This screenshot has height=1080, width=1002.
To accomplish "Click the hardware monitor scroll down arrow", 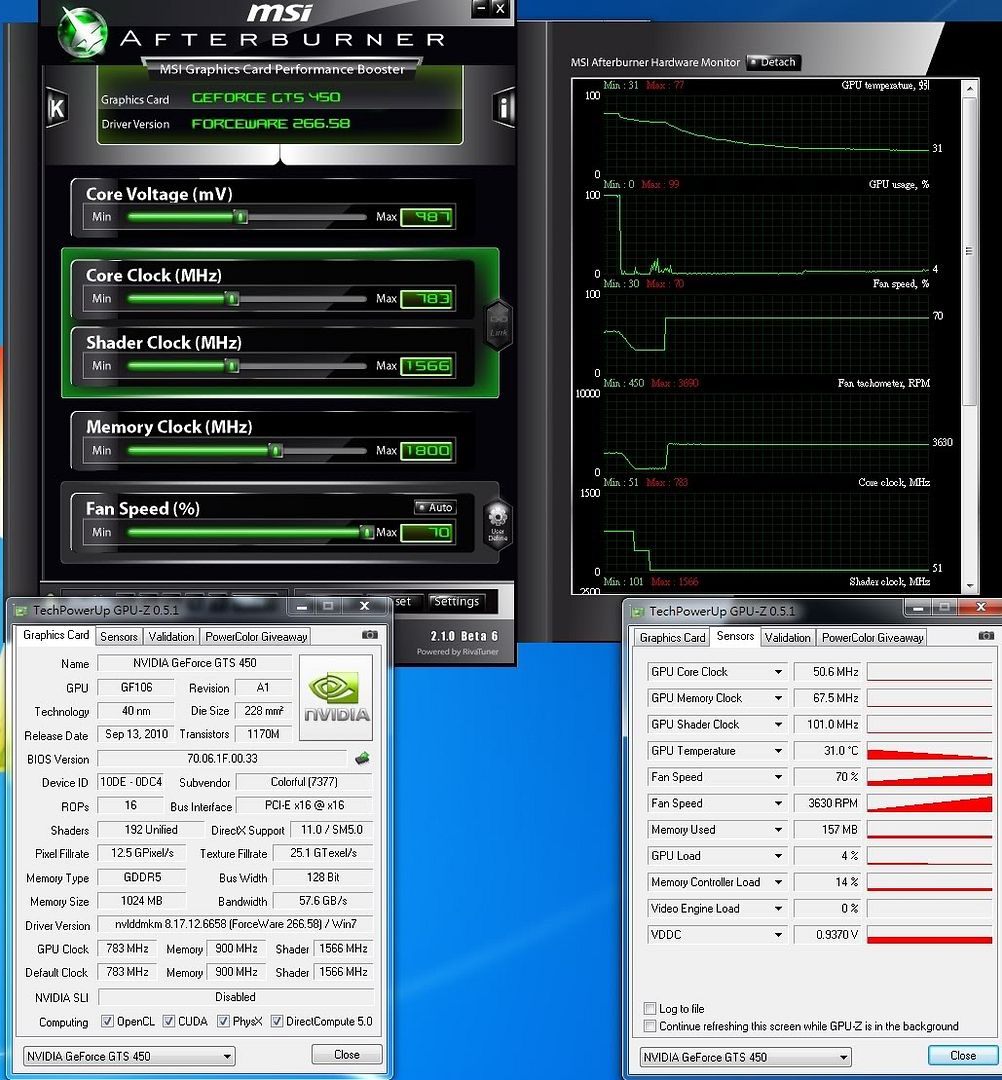I will click(970, 586).
